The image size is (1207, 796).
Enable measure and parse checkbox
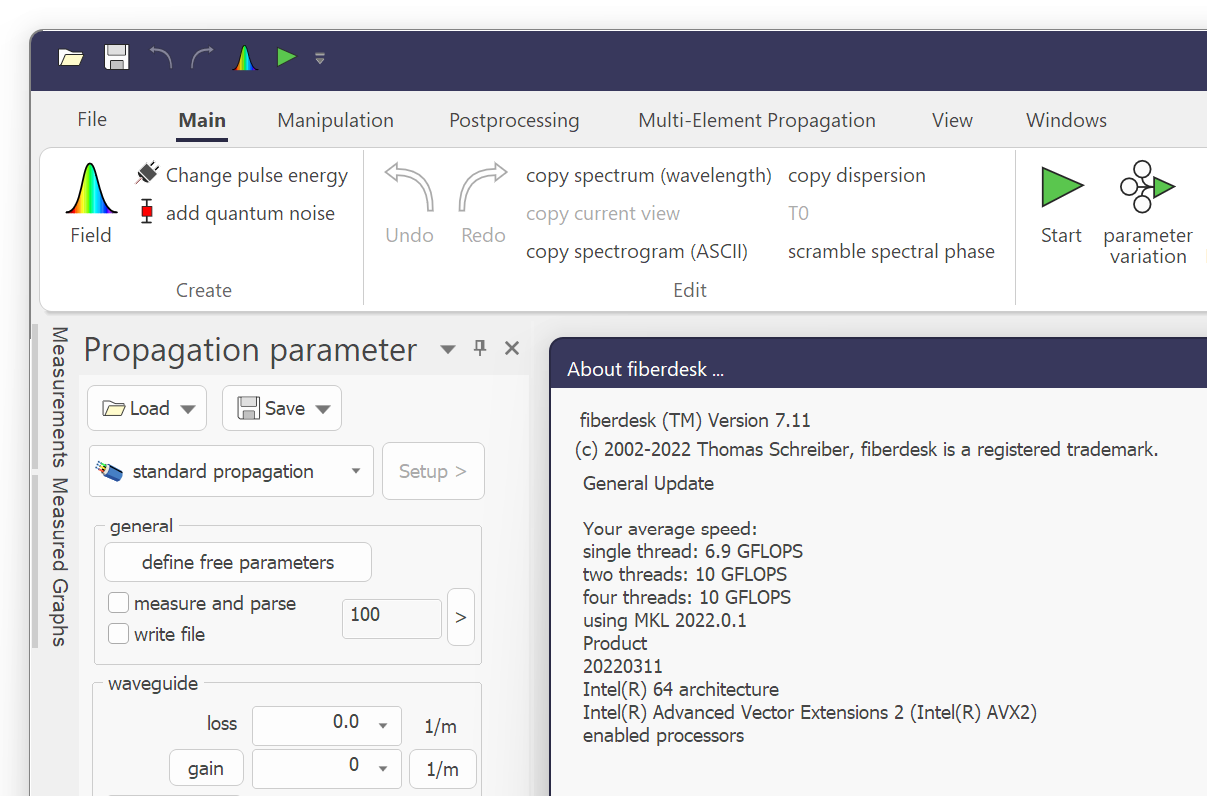tap(119, 603)
